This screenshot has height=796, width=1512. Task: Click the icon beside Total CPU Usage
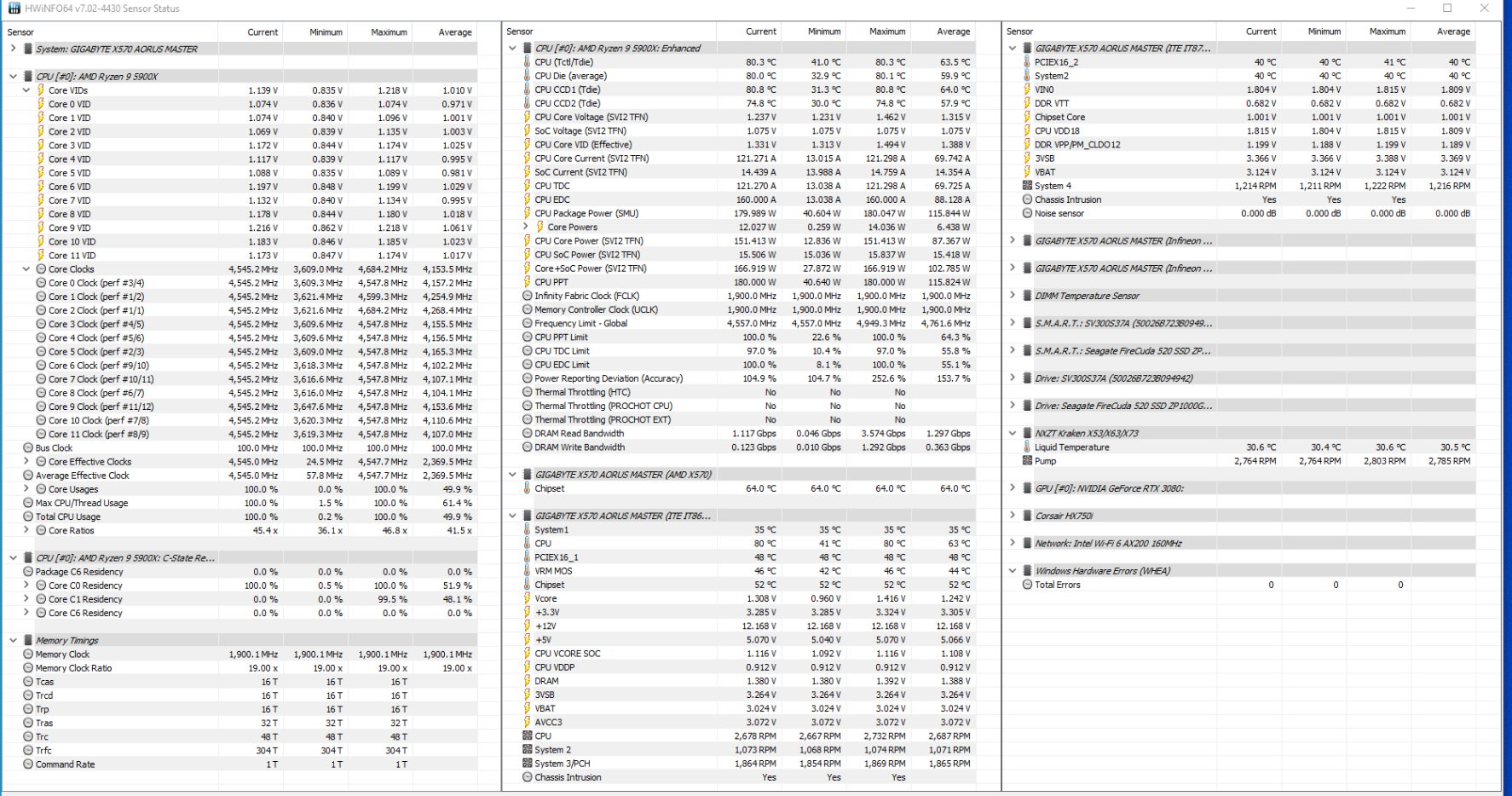28,516
